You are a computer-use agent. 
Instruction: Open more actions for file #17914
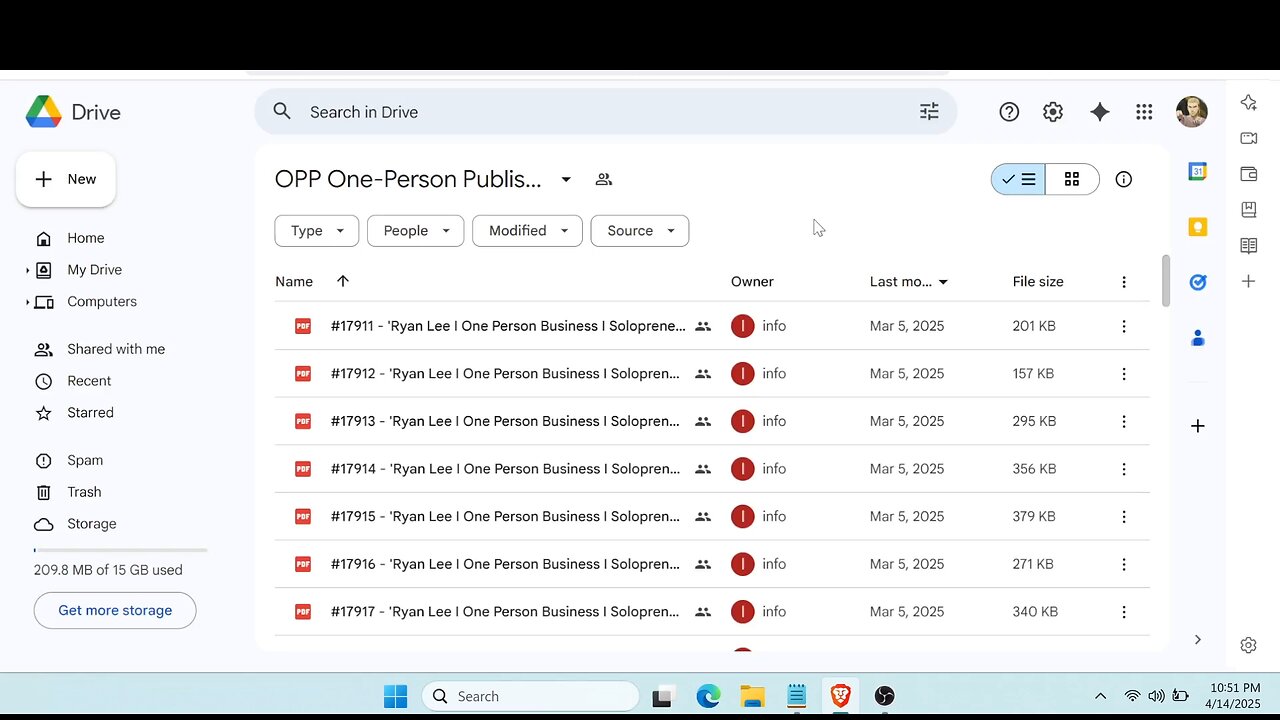pyautogui.click(x=1124, y=469)
